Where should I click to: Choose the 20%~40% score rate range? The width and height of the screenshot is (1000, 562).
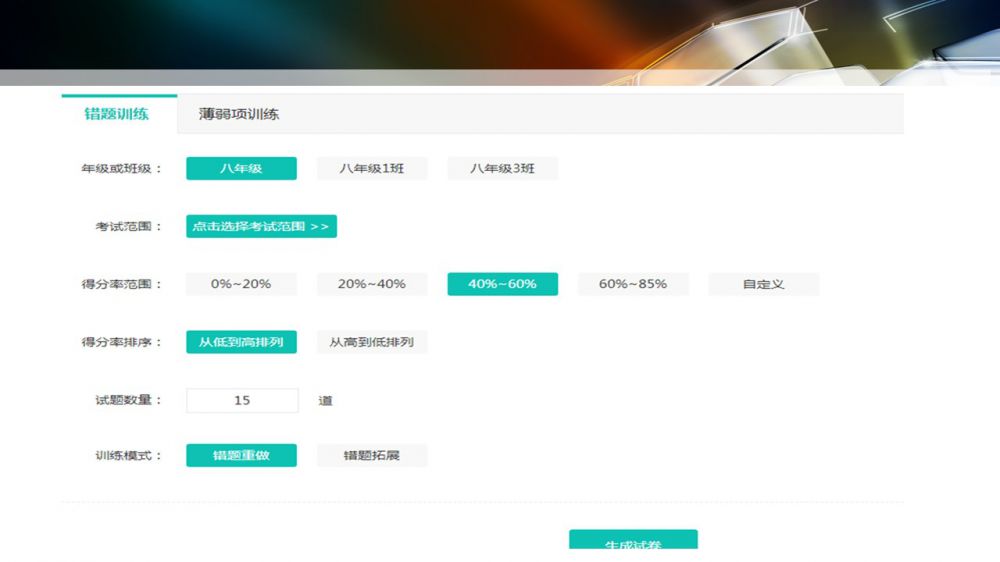coord(372,284)
